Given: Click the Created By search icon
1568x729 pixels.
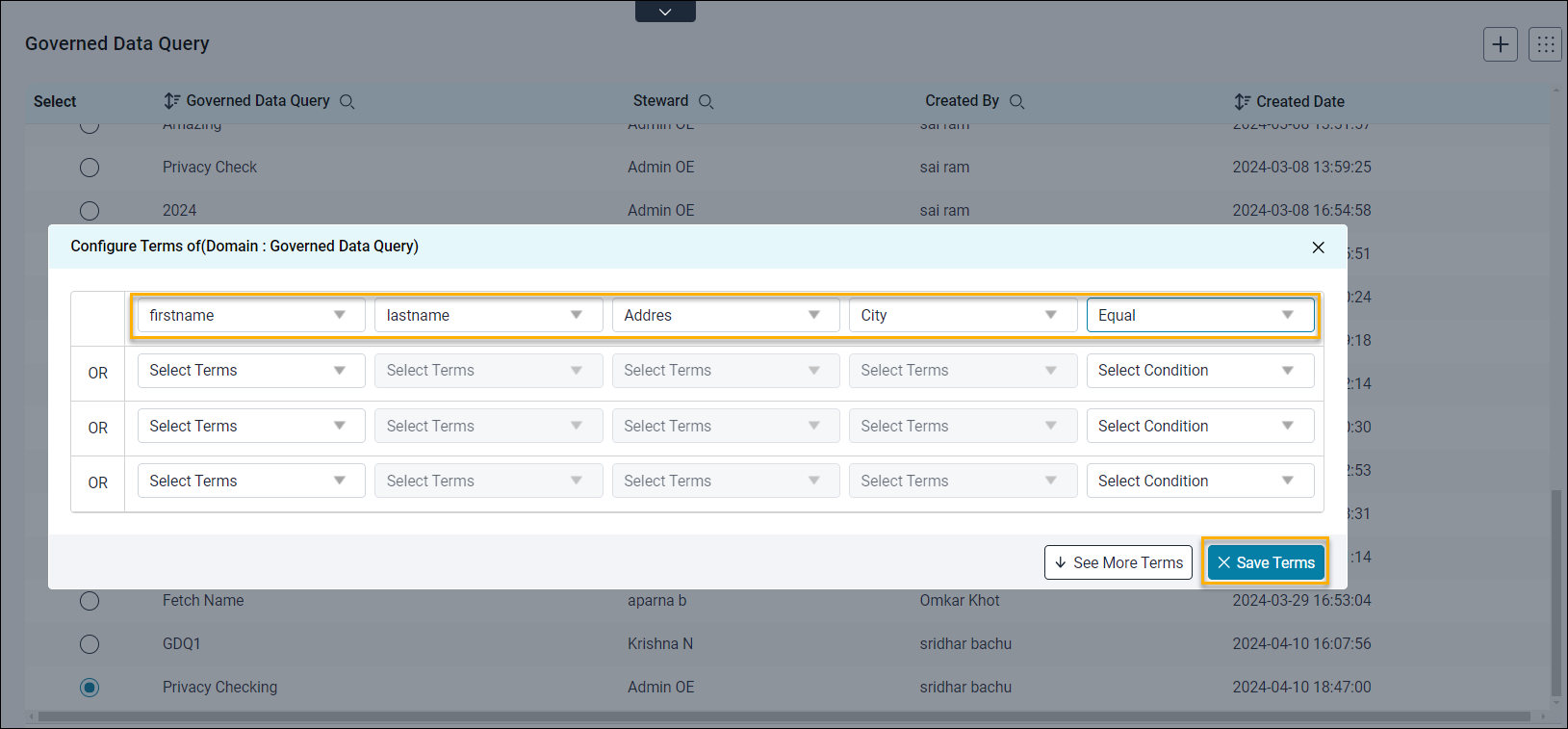Looking at the screenshot, I should tap(1016, 102).
